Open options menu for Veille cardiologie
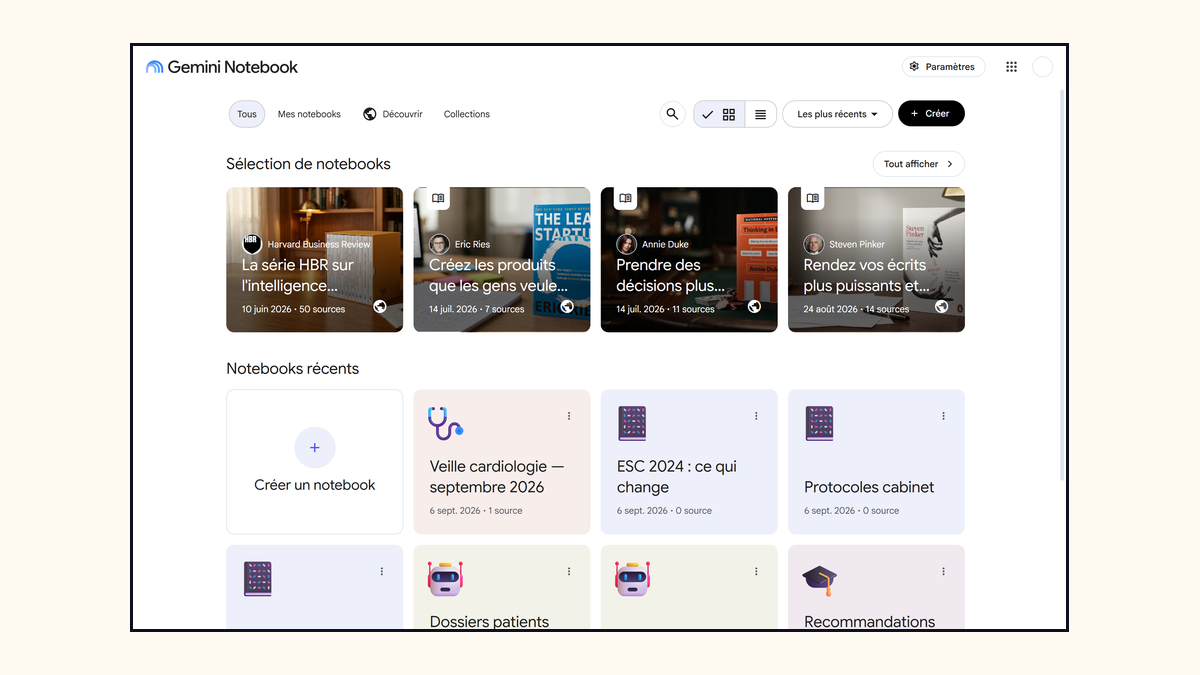Image resolution: width=1200 pixels, height=675 pixels. point(569,416)
